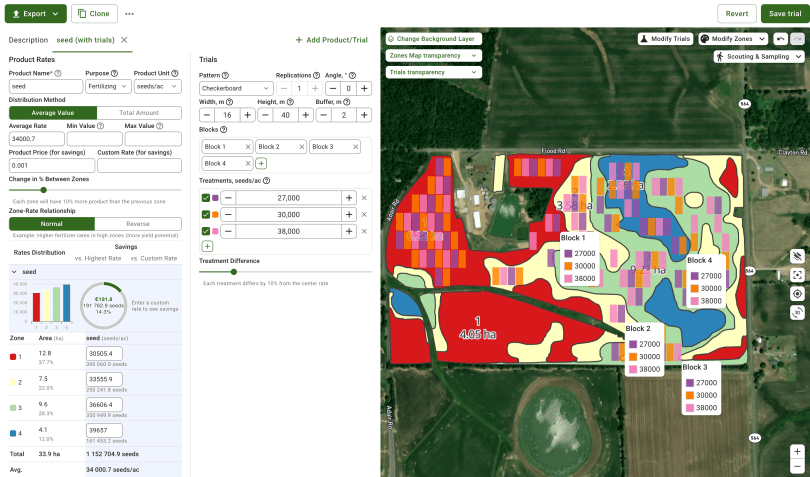
Task: Click the Product Price input field
Action: (52, 165)
